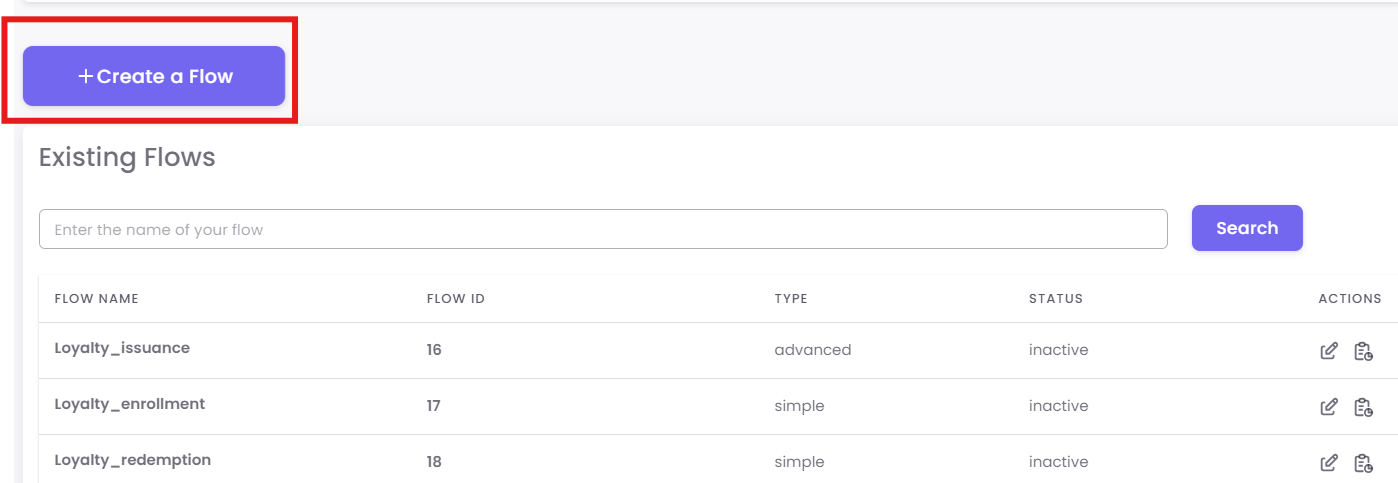Select the Loyalty_enrollment flow name

click(129, 405)
